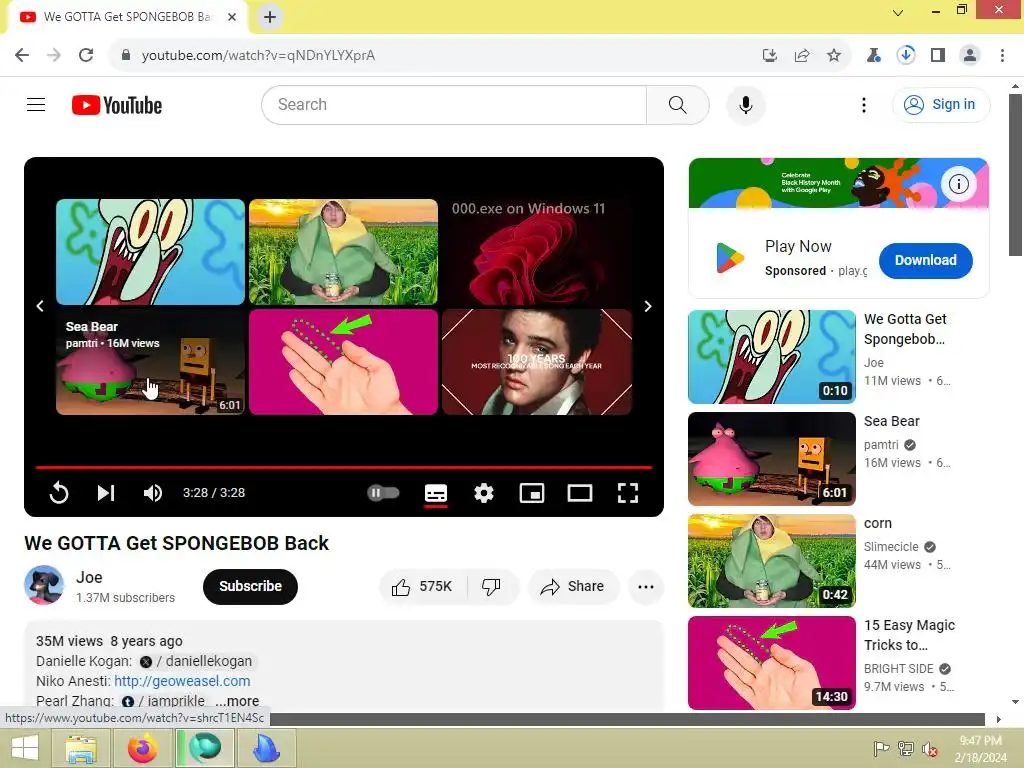The height and width of the screenshot is (768, 1024).
Task: Reload the page
Action: pyautogui.click(x=86, y=55)
